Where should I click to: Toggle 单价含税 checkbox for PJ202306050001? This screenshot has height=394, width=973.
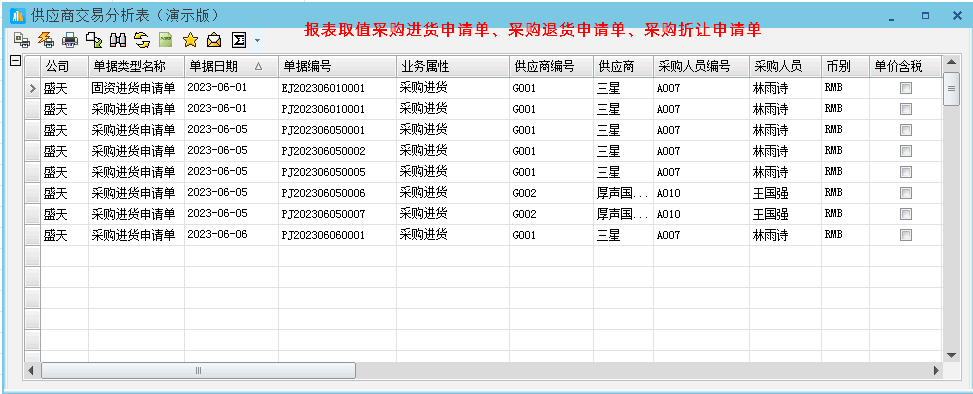[x=905, y=130]
